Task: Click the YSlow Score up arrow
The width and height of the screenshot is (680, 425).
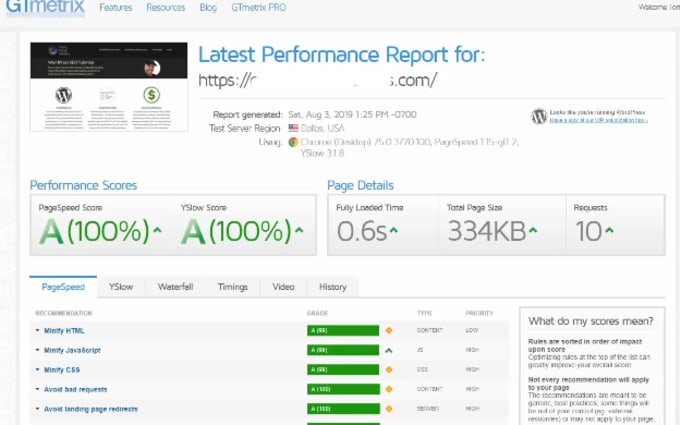Action: (299, 230)
